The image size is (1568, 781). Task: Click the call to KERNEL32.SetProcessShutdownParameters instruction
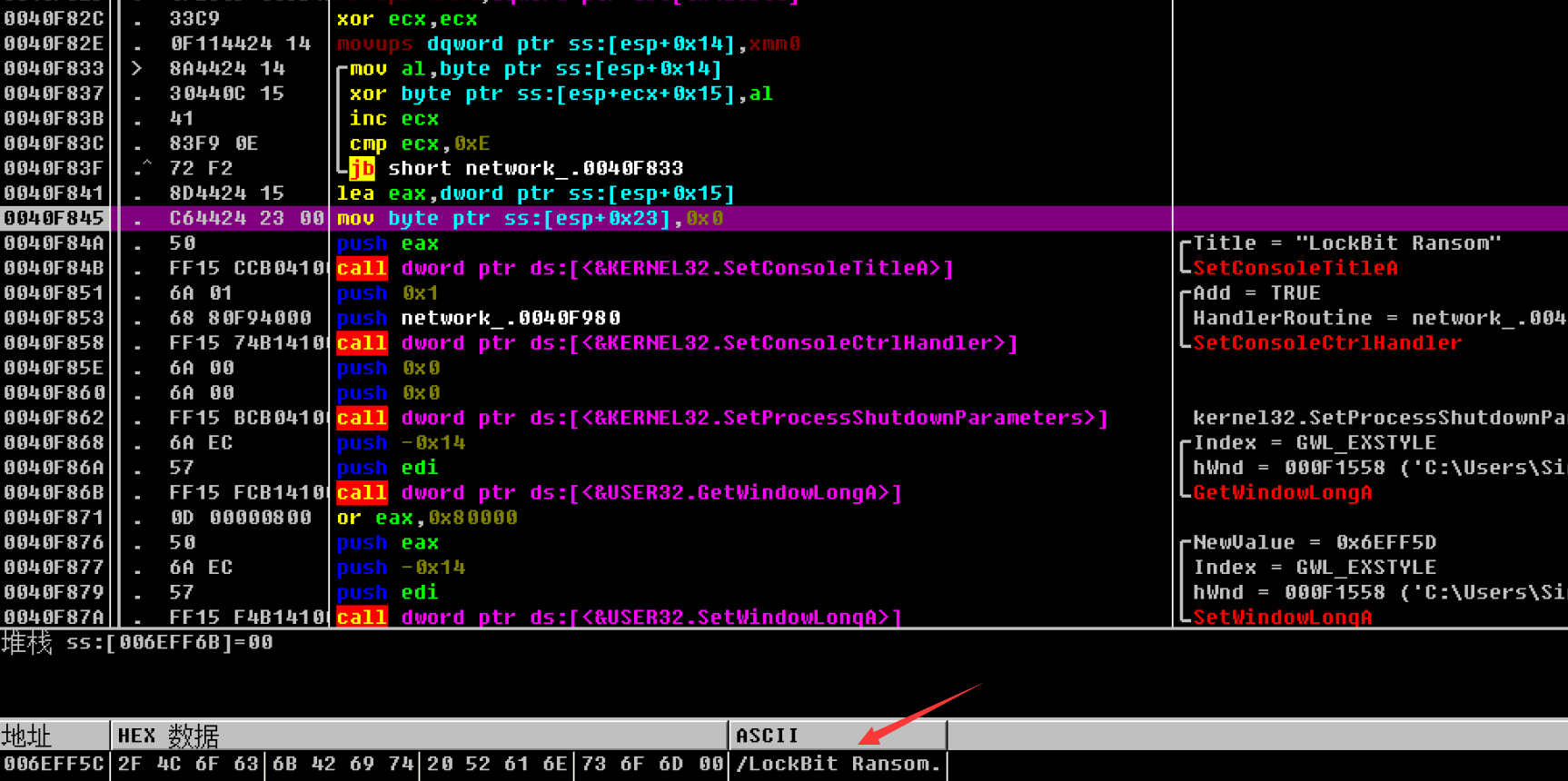click(x=723, y=418)
